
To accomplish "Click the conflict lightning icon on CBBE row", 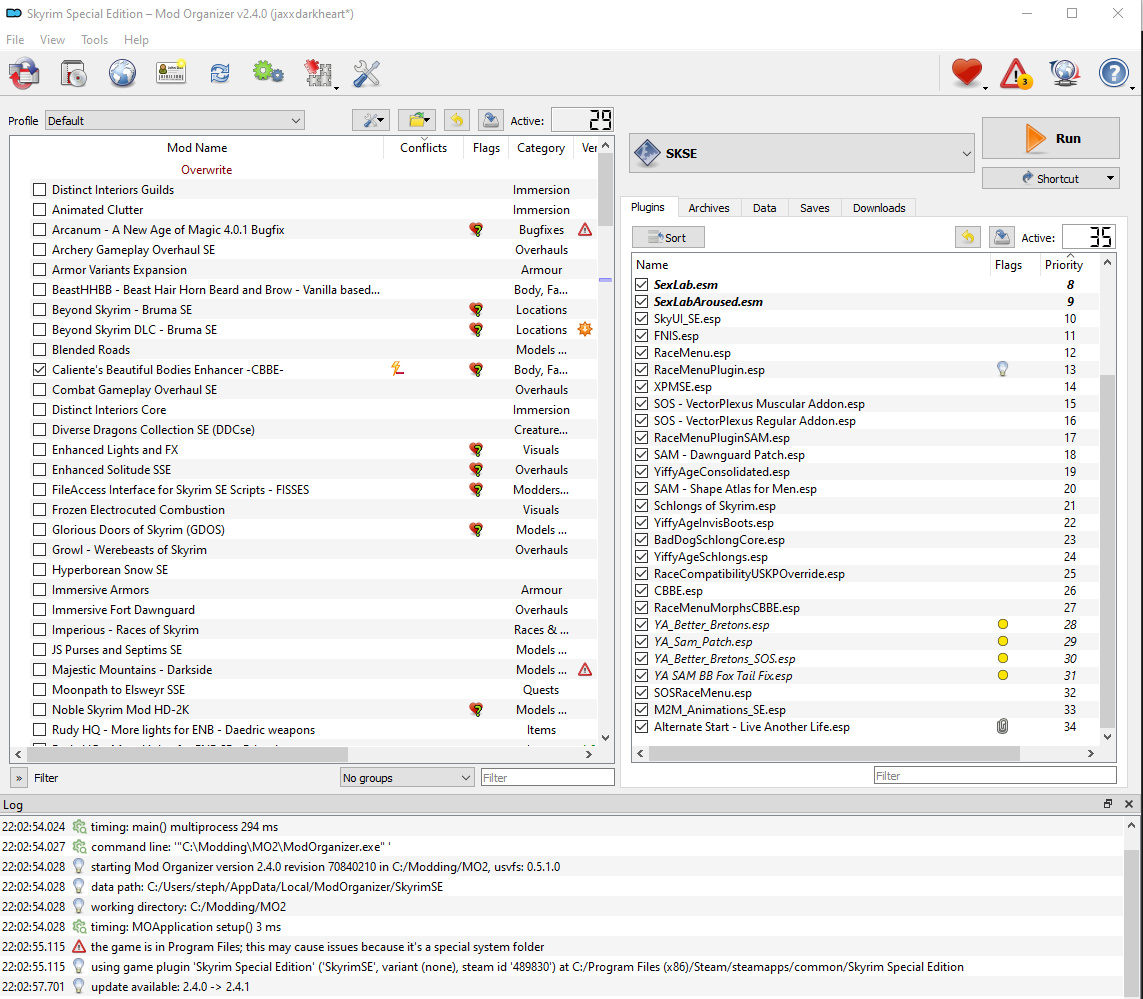I will (397, 370).
